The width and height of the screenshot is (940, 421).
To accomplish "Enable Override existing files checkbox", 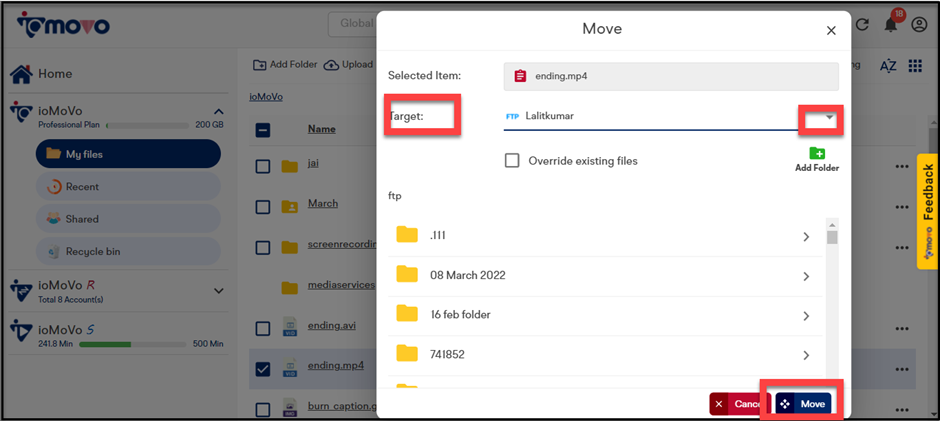I will [512, 161].
